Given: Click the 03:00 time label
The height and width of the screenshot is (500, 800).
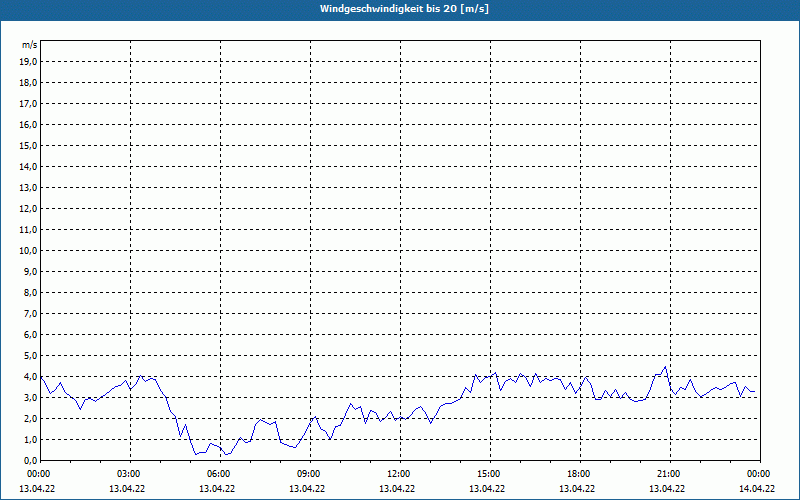Looking at the screenshot, I should 130,474.
